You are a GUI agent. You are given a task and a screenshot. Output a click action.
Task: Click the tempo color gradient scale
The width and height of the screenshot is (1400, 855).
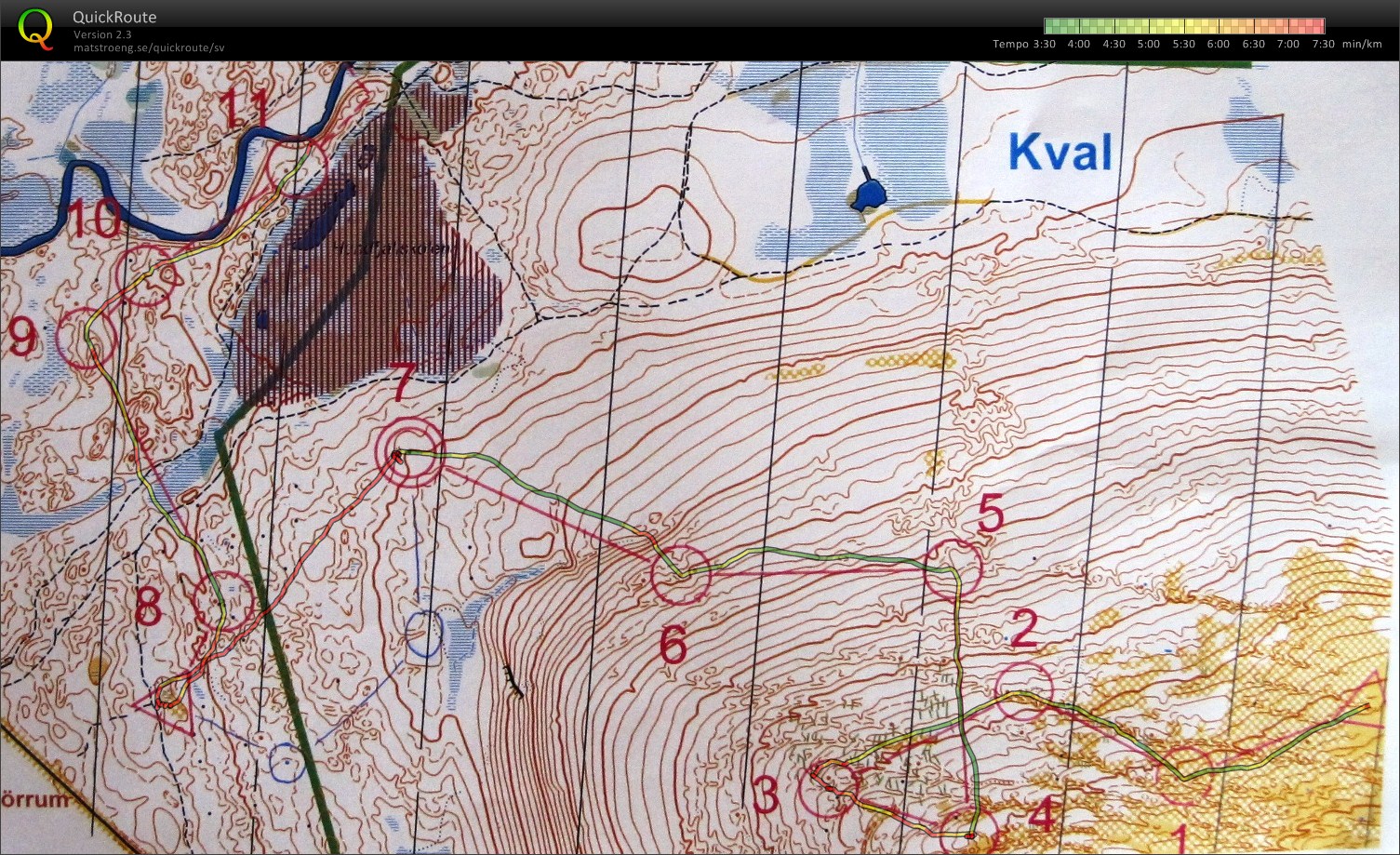1184,26
